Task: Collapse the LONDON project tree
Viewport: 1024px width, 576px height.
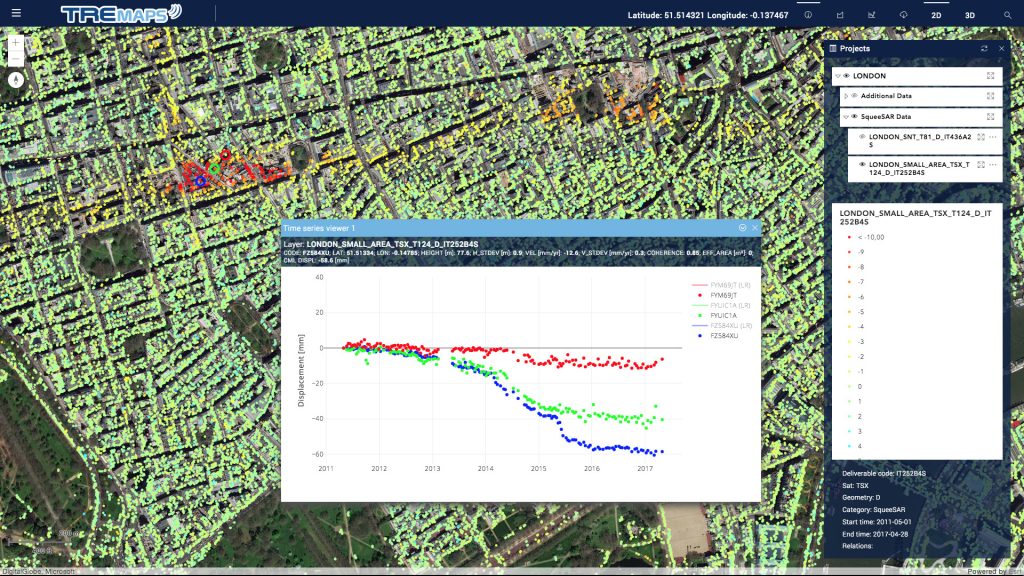Action: point(837,76)
